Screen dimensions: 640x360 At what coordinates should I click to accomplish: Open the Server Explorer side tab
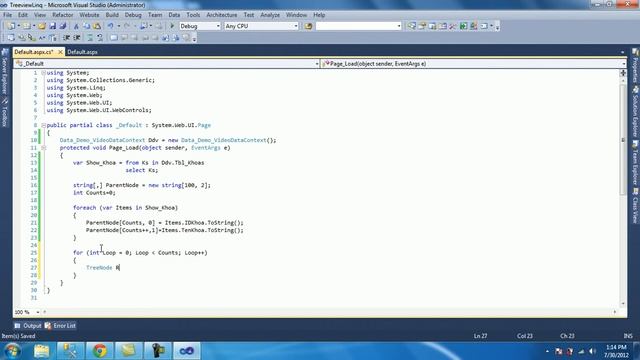4,72
